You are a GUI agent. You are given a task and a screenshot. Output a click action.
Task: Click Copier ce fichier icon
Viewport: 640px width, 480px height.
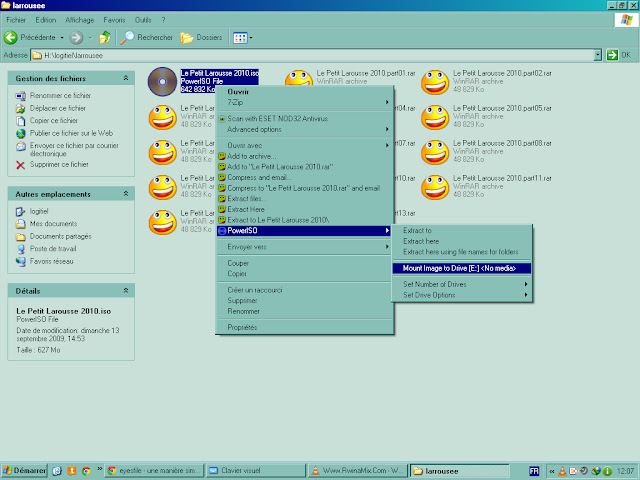[20, 121]
